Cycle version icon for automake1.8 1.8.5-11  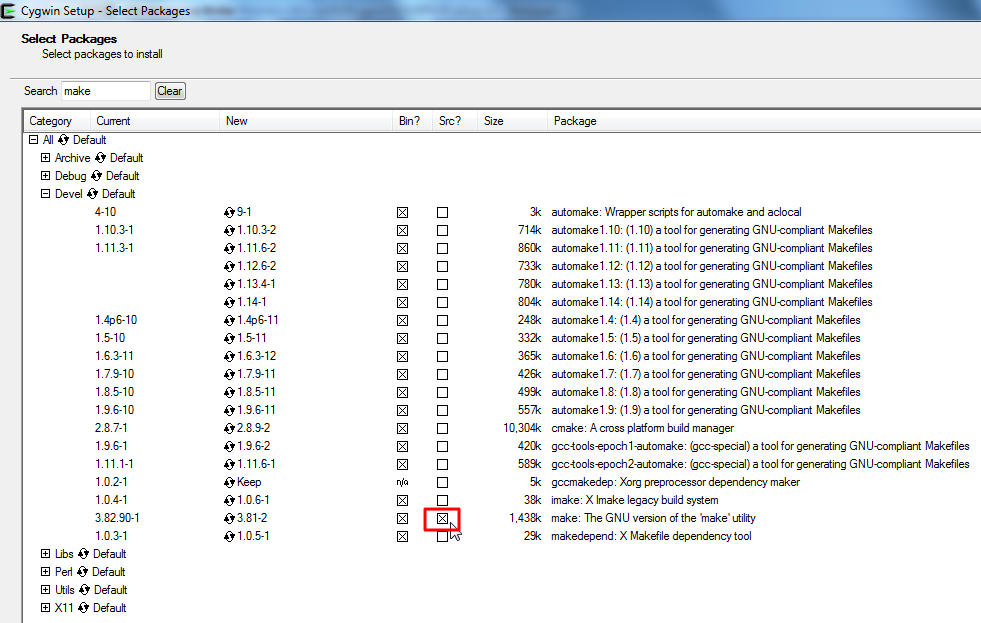point(229,393)
